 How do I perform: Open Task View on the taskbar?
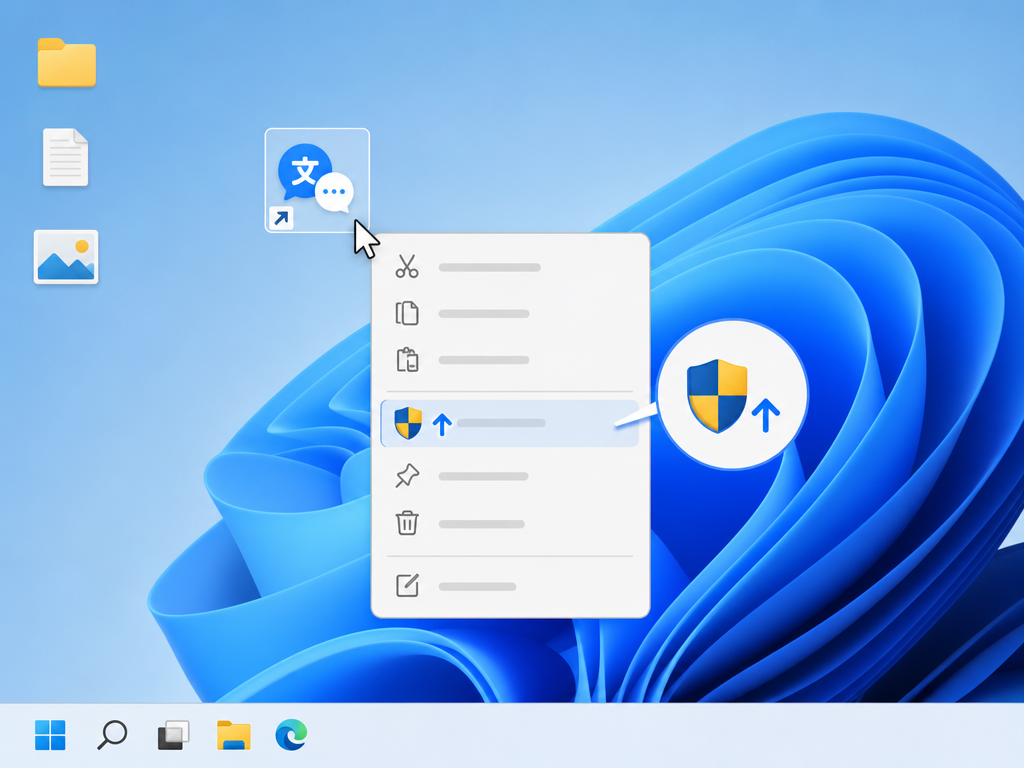(174, 735)
